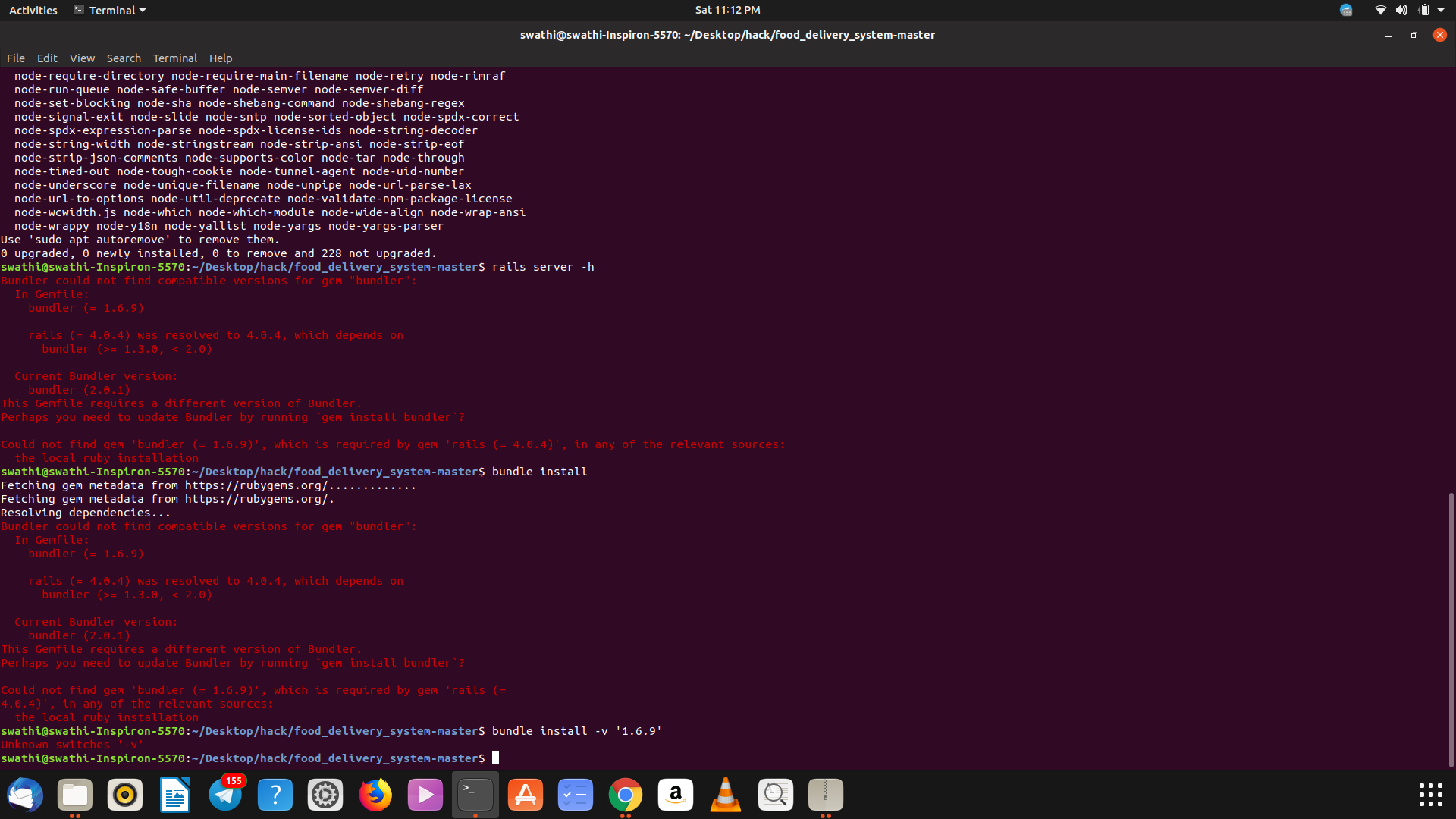Click the terminal cursor at last prompt
The width and height of the screenshot is (1456, 819).
495,758
